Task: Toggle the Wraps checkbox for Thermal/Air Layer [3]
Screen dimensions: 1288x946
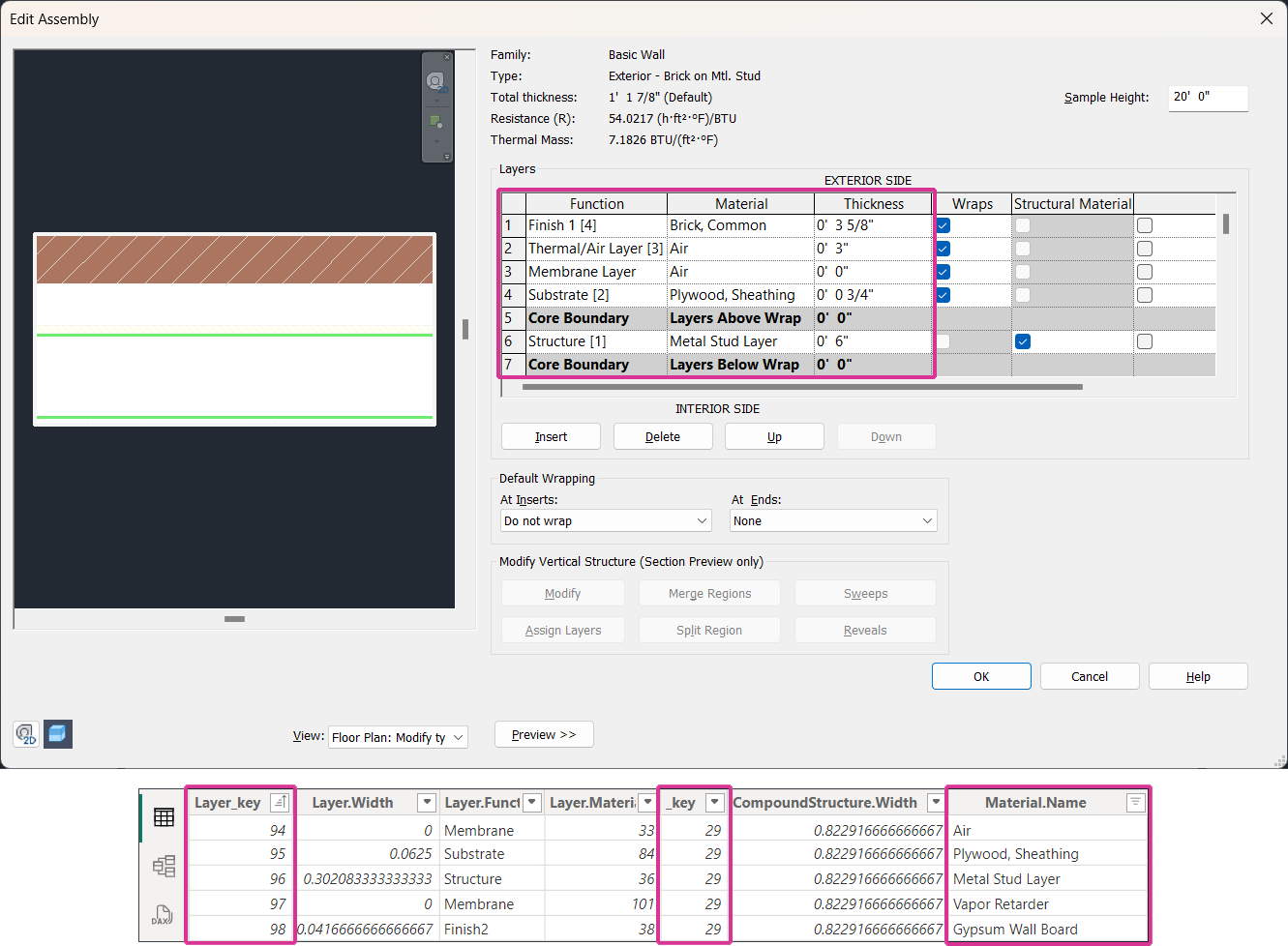Action: [944, 249]
